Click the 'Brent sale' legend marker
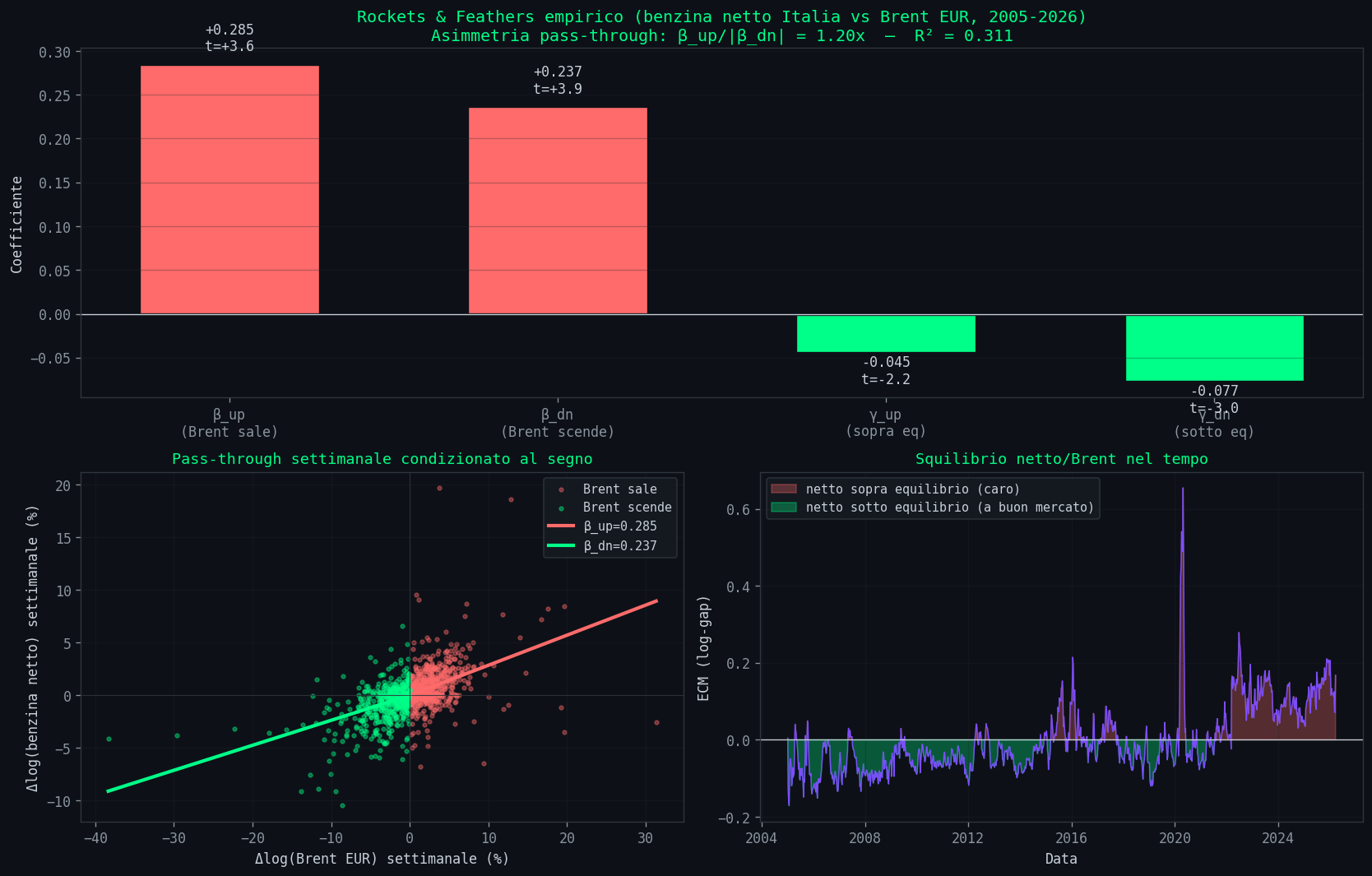This screenshot has width=1372, height=876. pyautogui.click(x=561, y=489)
